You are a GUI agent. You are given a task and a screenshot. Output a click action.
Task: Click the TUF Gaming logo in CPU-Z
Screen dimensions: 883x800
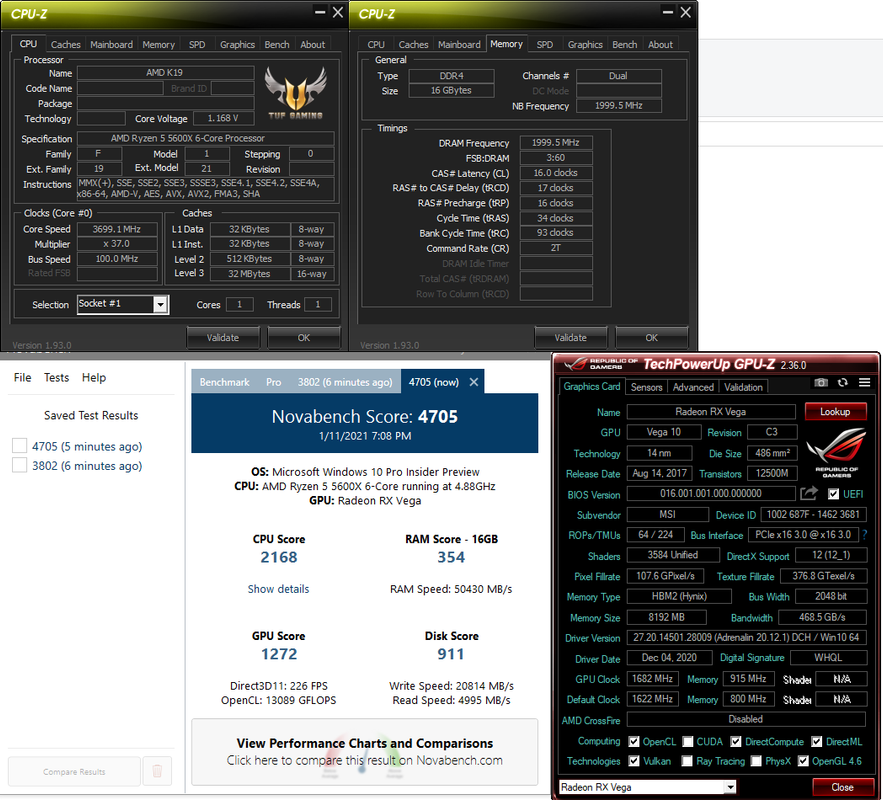[296, 92]
